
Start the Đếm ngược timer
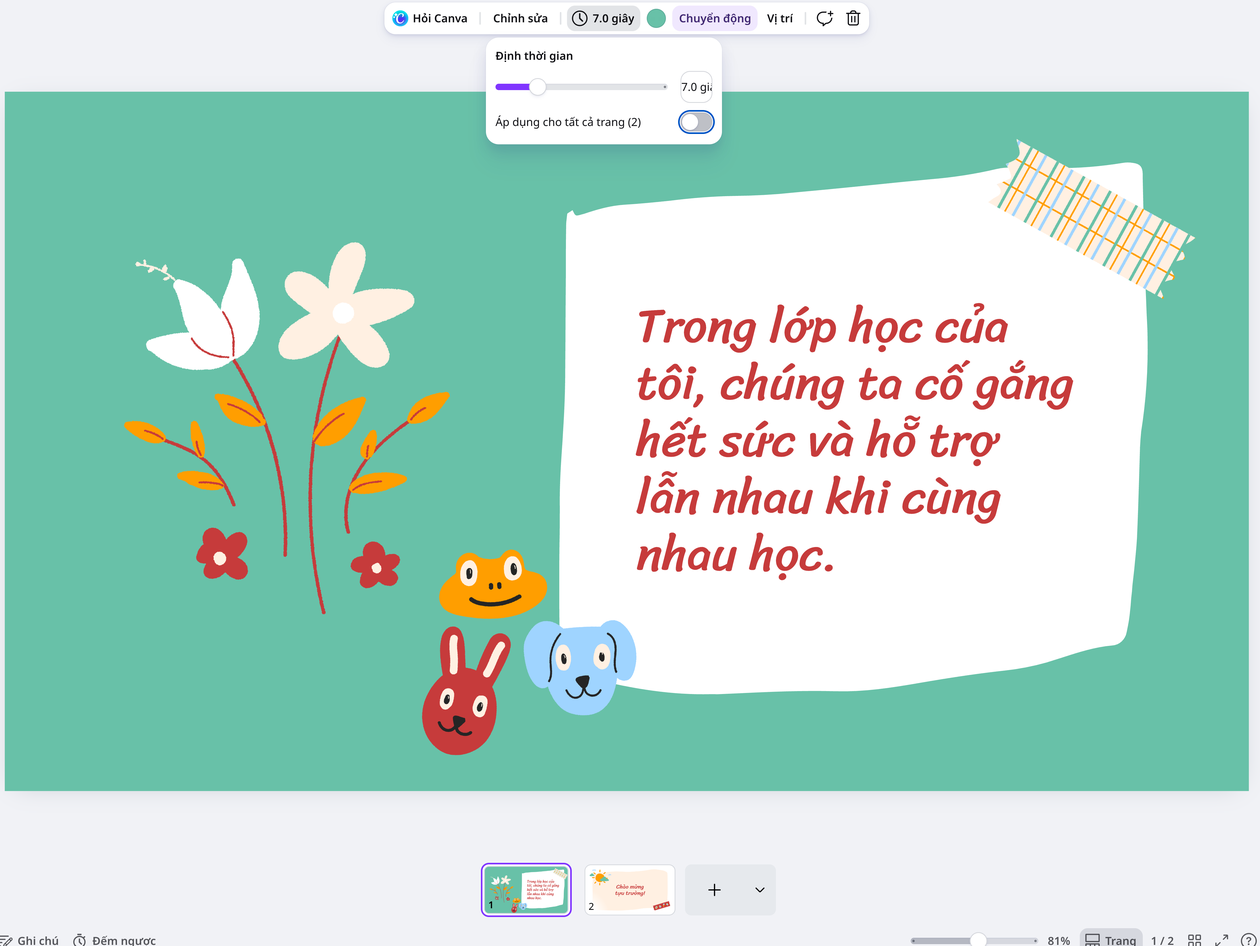click(x=114, y=940)
